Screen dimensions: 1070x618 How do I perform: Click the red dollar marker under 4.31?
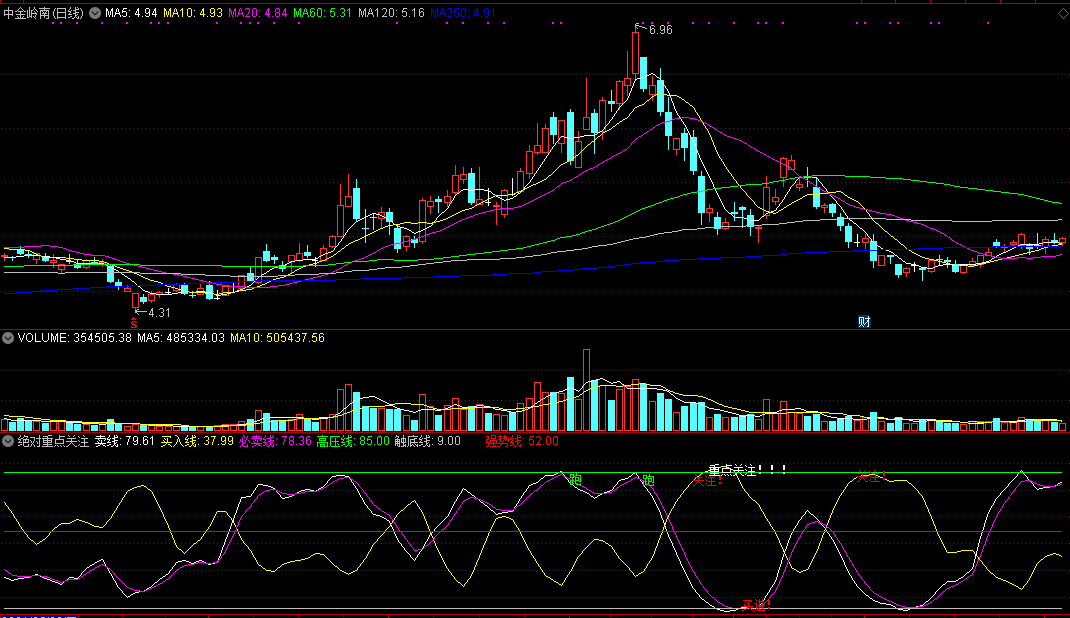click(x=134, y=323)
